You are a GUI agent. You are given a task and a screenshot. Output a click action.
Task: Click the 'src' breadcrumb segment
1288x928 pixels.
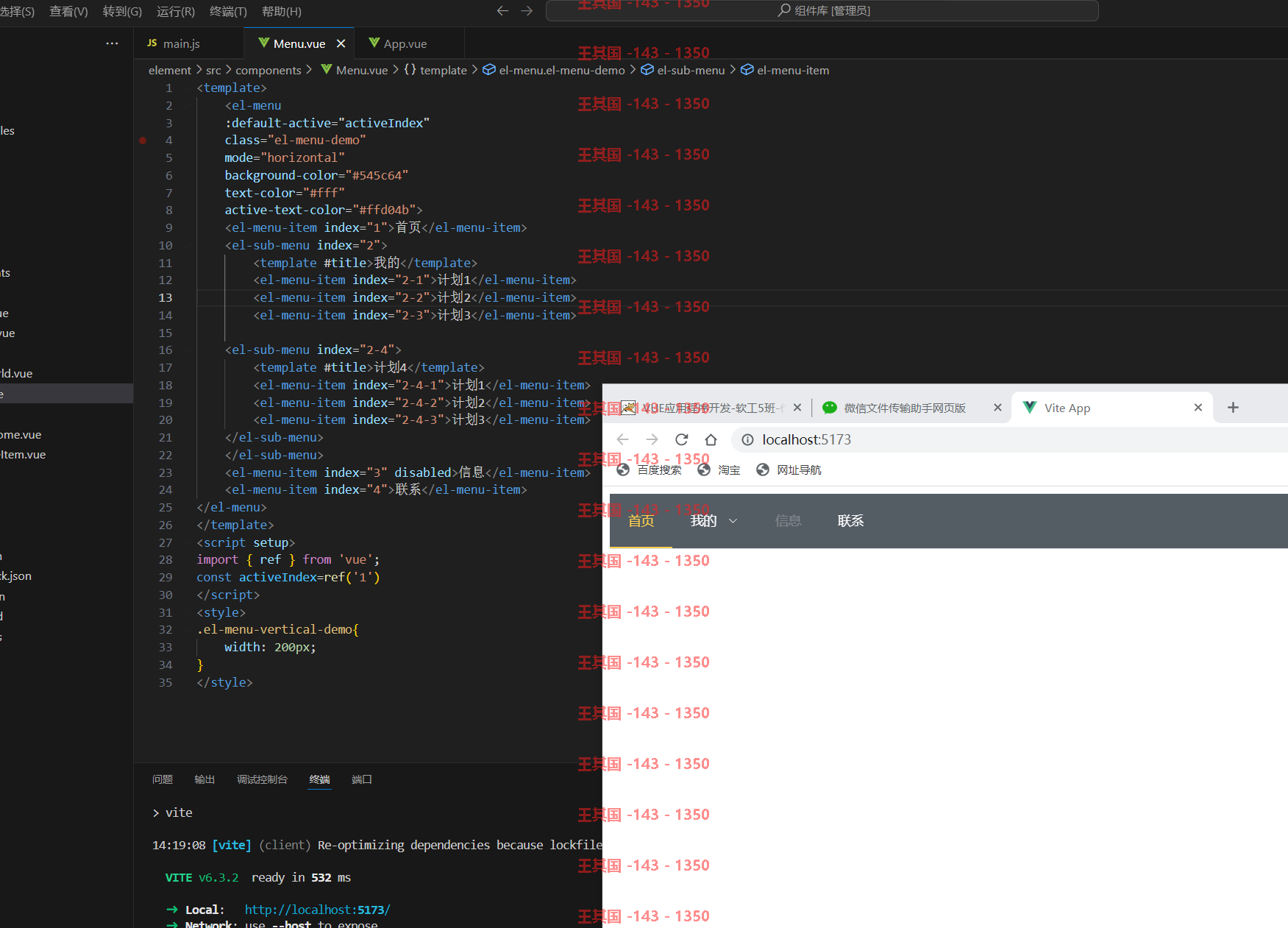click(213, 70)
